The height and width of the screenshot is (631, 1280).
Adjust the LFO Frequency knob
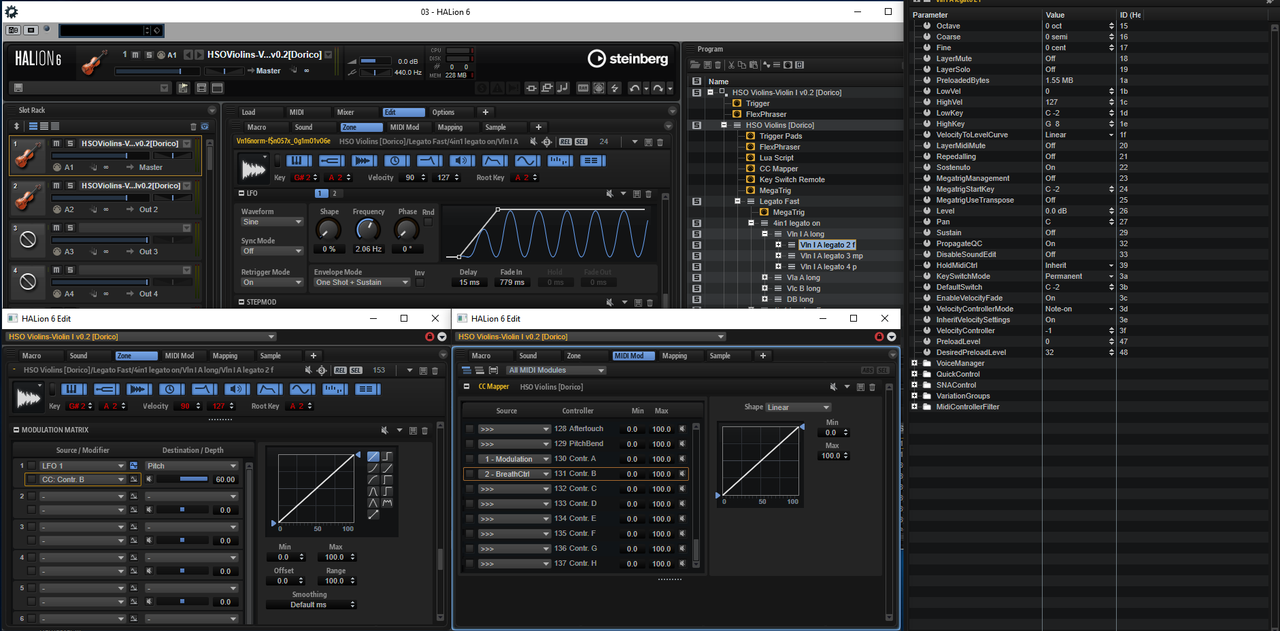(368, 230)
